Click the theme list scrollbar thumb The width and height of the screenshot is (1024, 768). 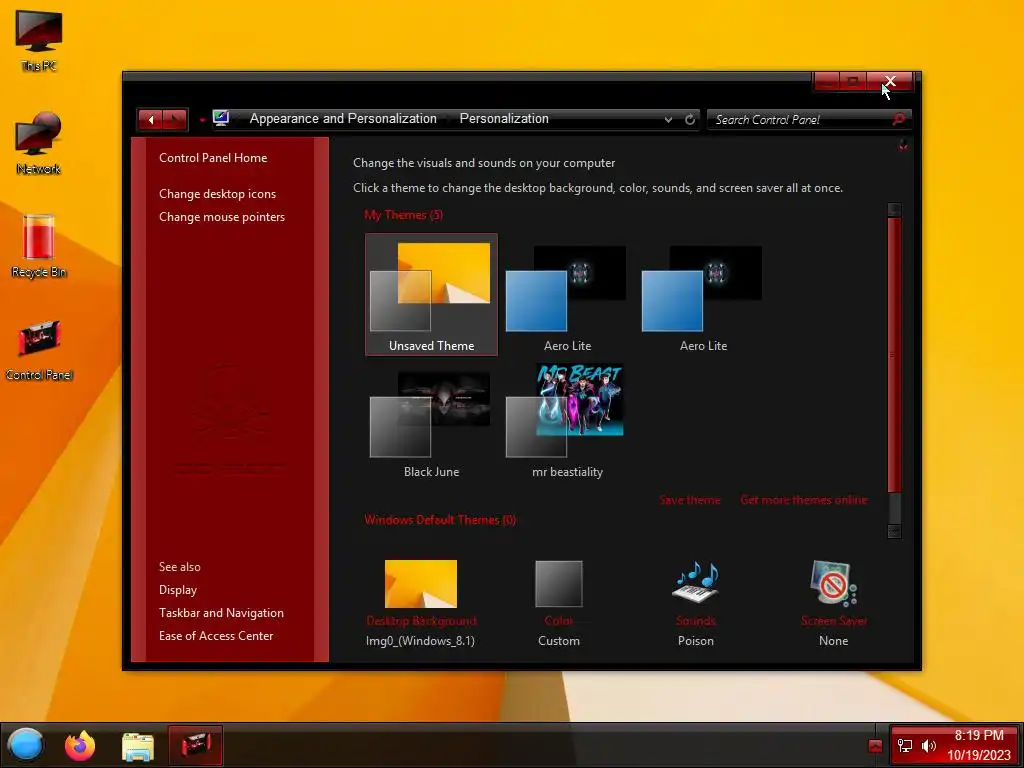895,355
